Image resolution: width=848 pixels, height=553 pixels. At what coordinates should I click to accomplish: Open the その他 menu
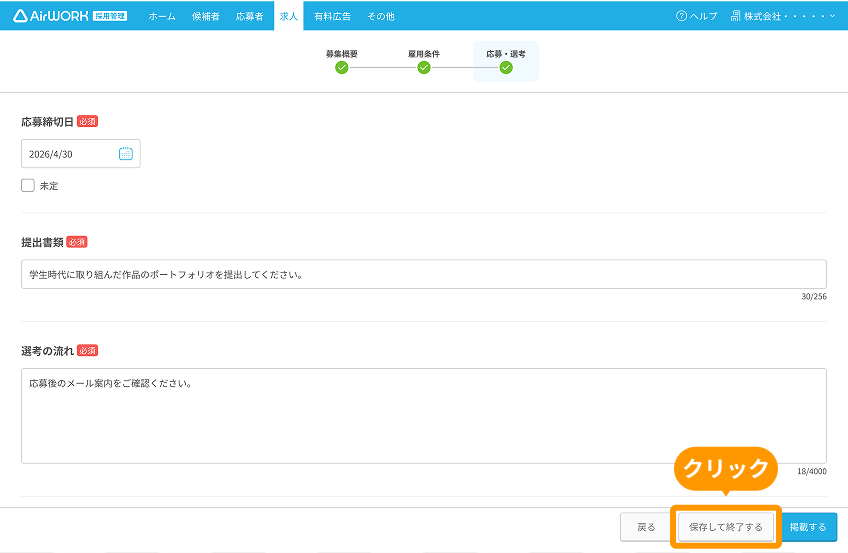pos(381,16)
